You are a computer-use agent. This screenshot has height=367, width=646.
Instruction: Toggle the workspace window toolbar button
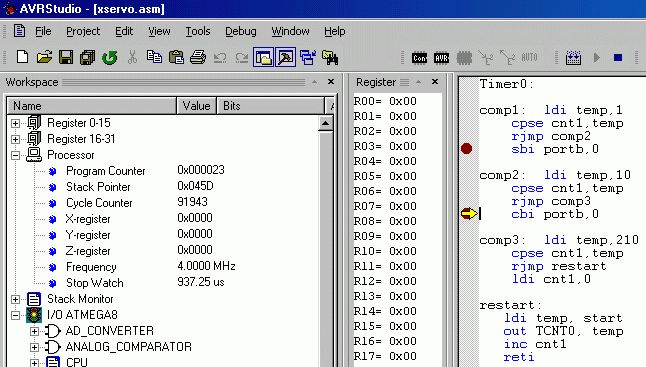[x=263, y=57]
